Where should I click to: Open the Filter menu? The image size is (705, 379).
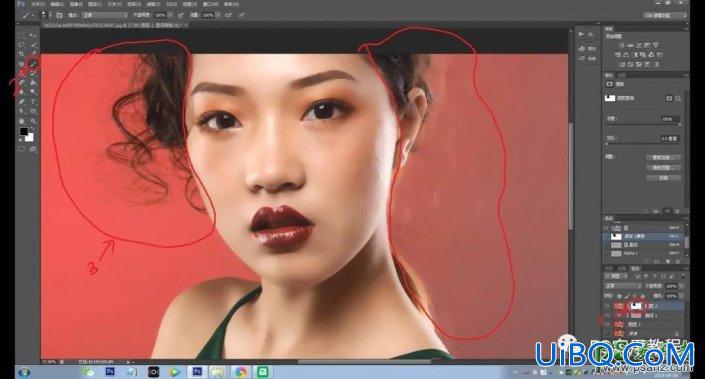153,4
